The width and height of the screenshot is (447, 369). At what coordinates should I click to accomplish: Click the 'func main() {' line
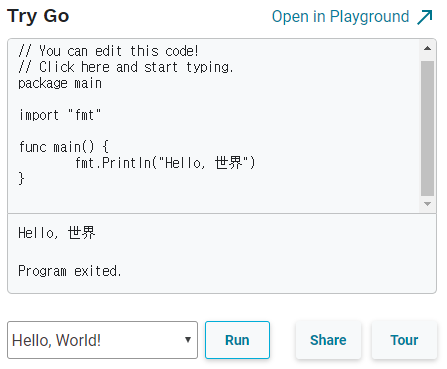[x=64, y=147]
